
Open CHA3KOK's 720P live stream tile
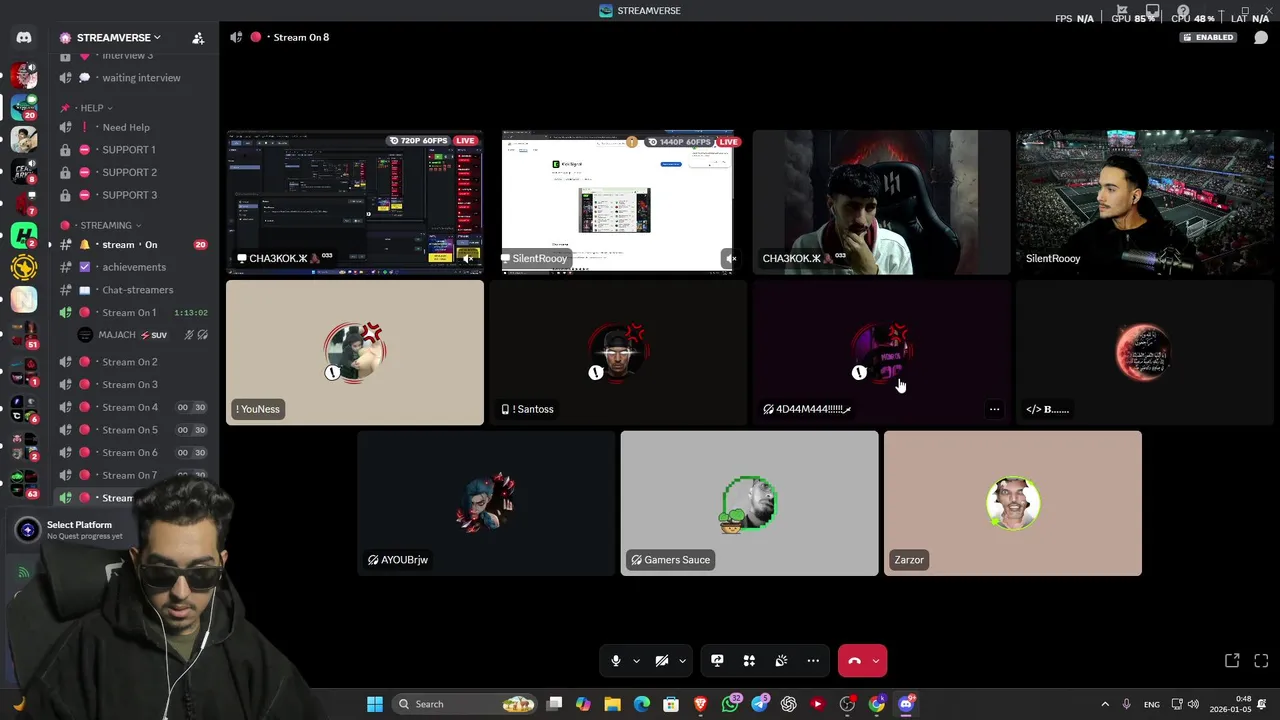click(x=355, y=202)
